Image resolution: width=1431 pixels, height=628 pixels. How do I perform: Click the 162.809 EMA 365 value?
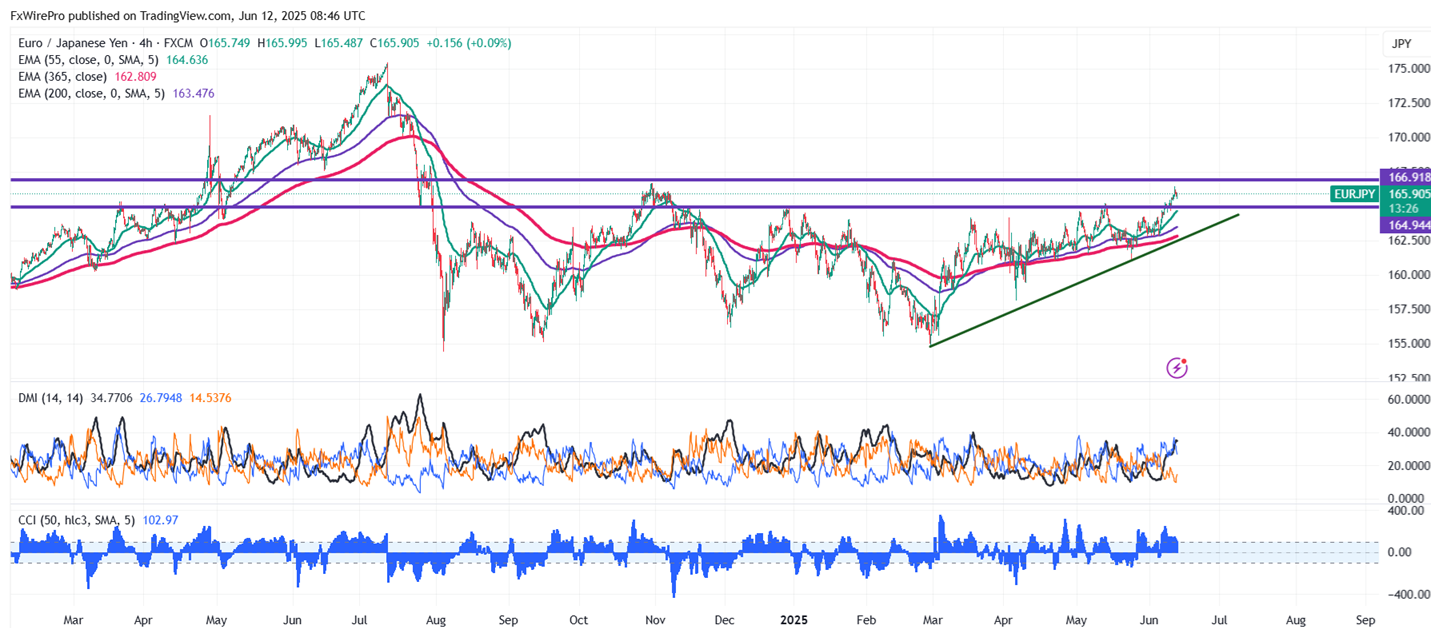(137, 77)
